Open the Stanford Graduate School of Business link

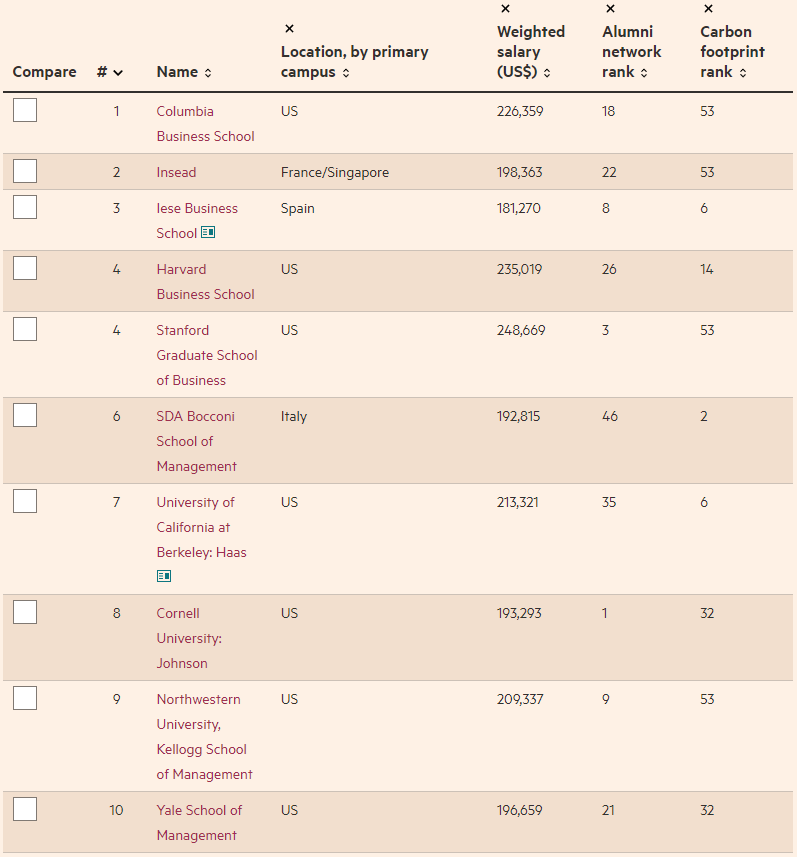click(x=207, y=355)
